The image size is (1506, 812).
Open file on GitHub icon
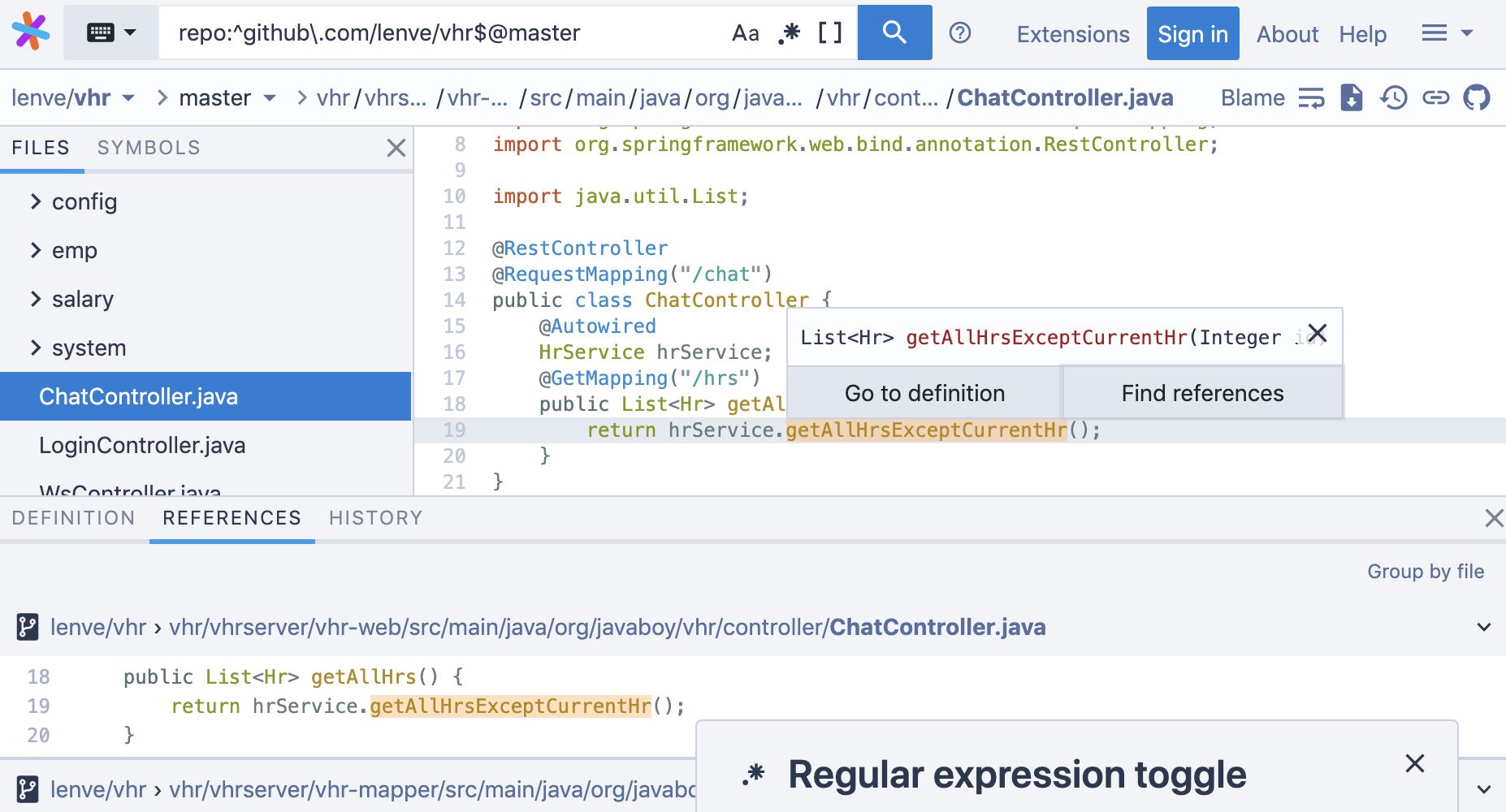point(1477,98)
